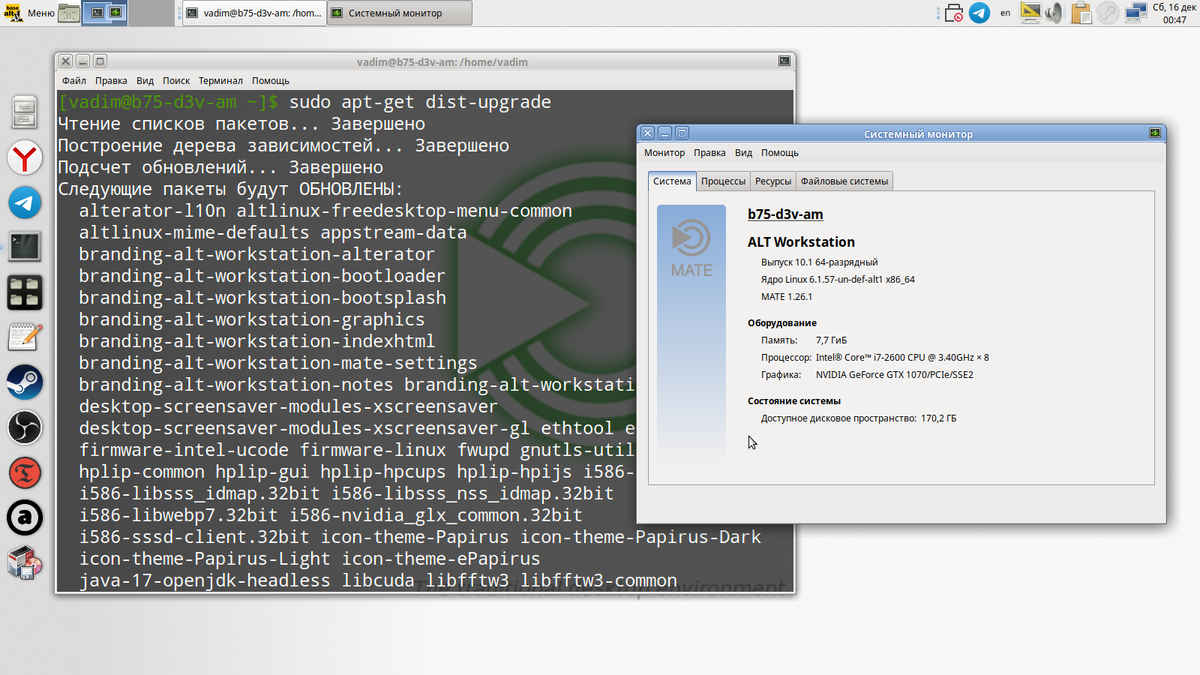Screen dimensions: 1200x675
Task: Click 'ALT Workstation' text in System Monitor
Action: coord(801,242)
